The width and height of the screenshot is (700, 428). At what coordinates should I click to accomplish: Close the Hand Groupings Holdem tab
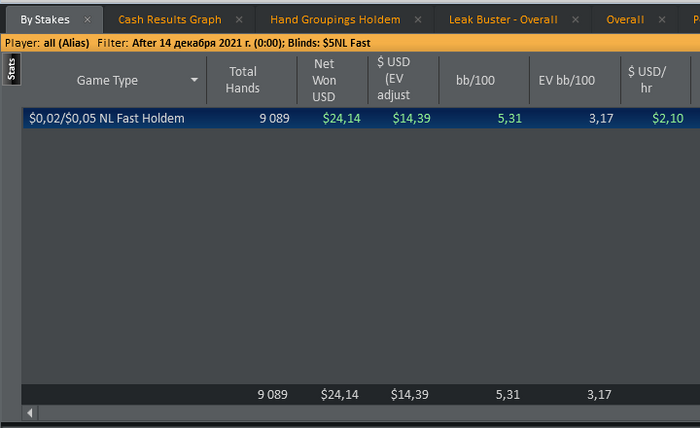pos(417,20)
